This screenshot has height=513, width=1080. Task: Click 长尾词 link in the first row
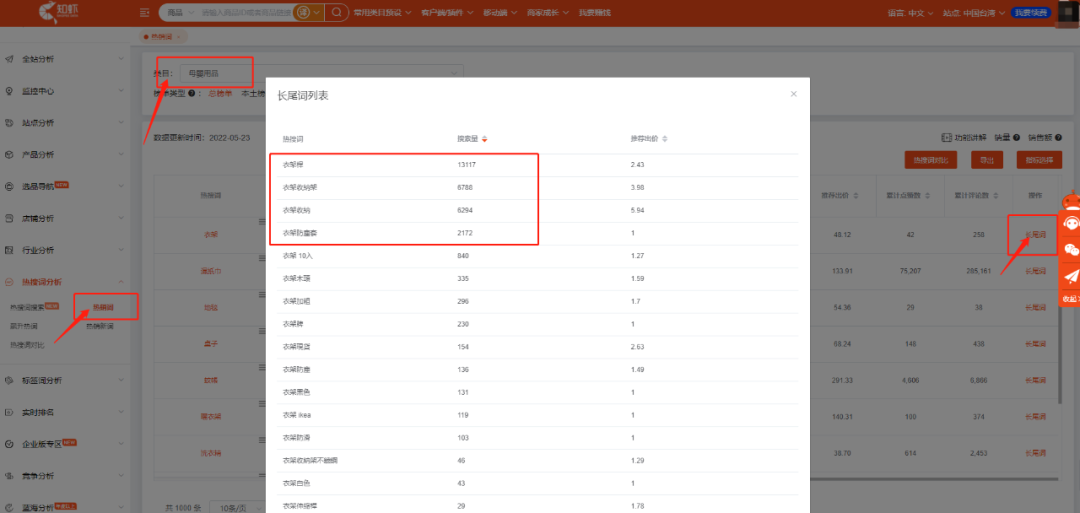(1035, 235)
